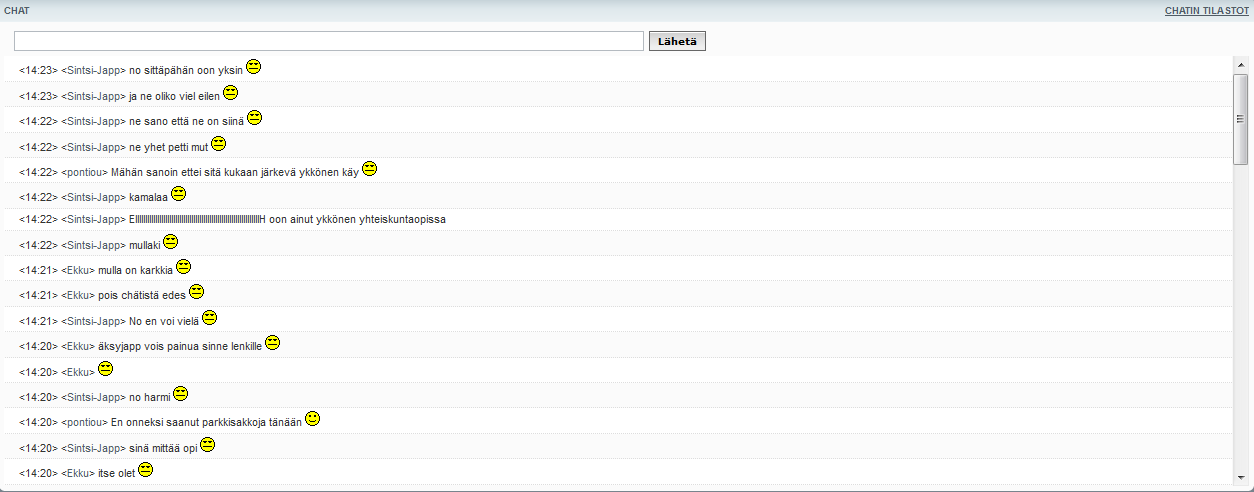Image resolution: width=1254 pixels, height=492 pixels.
Task: Click emoji after 'no sittäpähän oon yksin'
Action: tap(254, 67)
